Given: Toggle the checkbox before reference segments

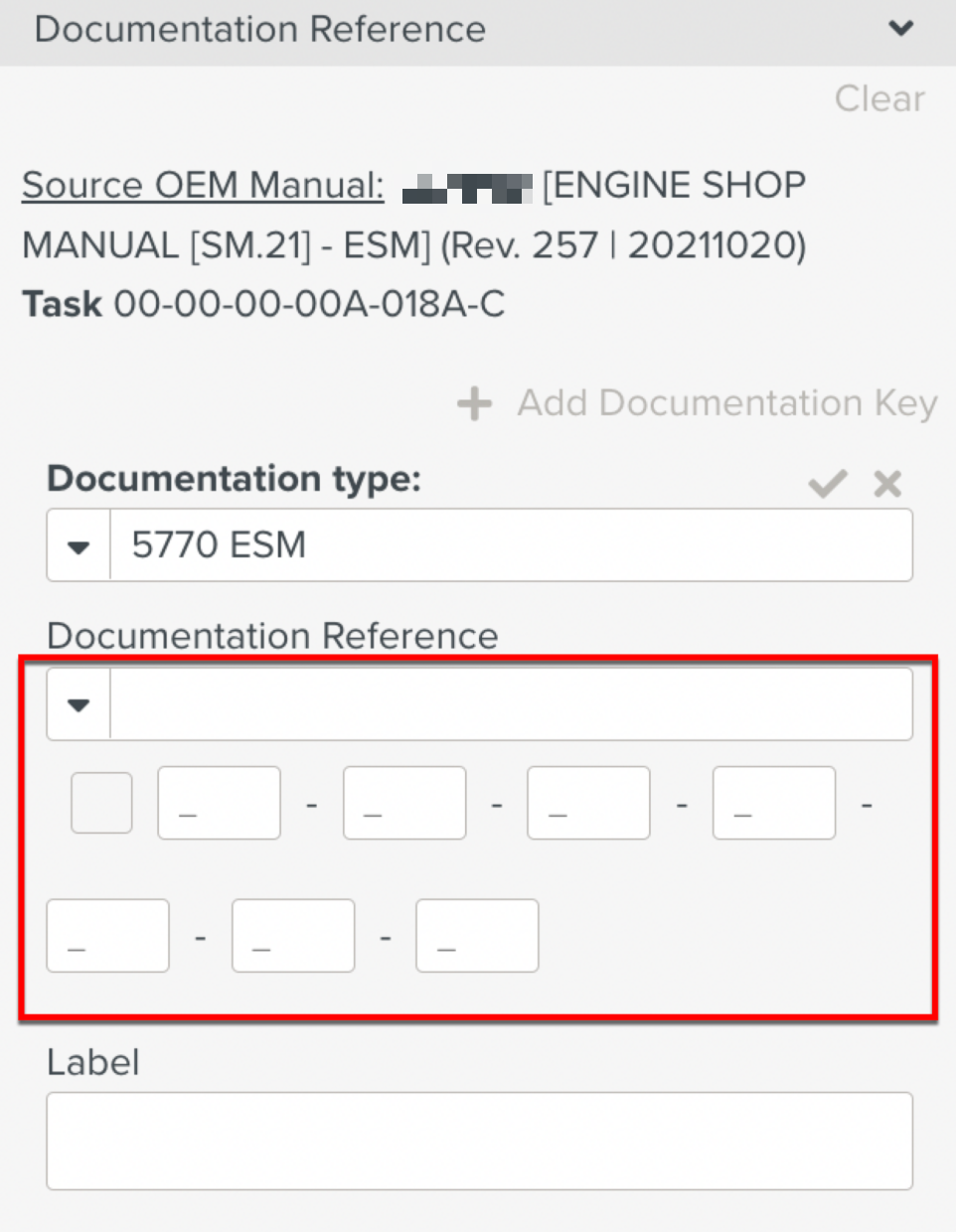Looking at the screenshot, I should tap(101, 803).
